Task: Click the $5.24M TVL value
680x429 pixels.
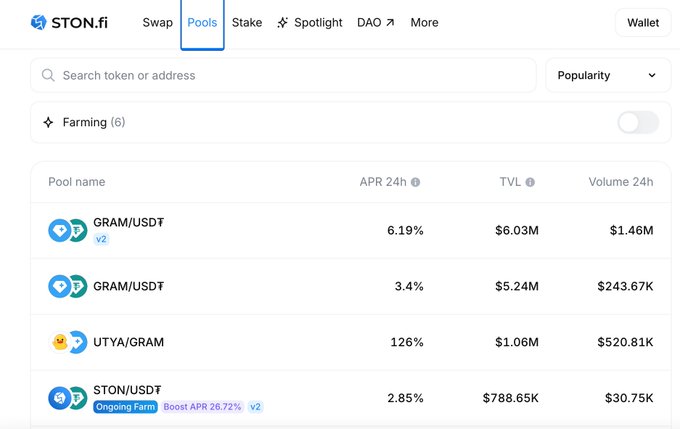Action: 517,286
